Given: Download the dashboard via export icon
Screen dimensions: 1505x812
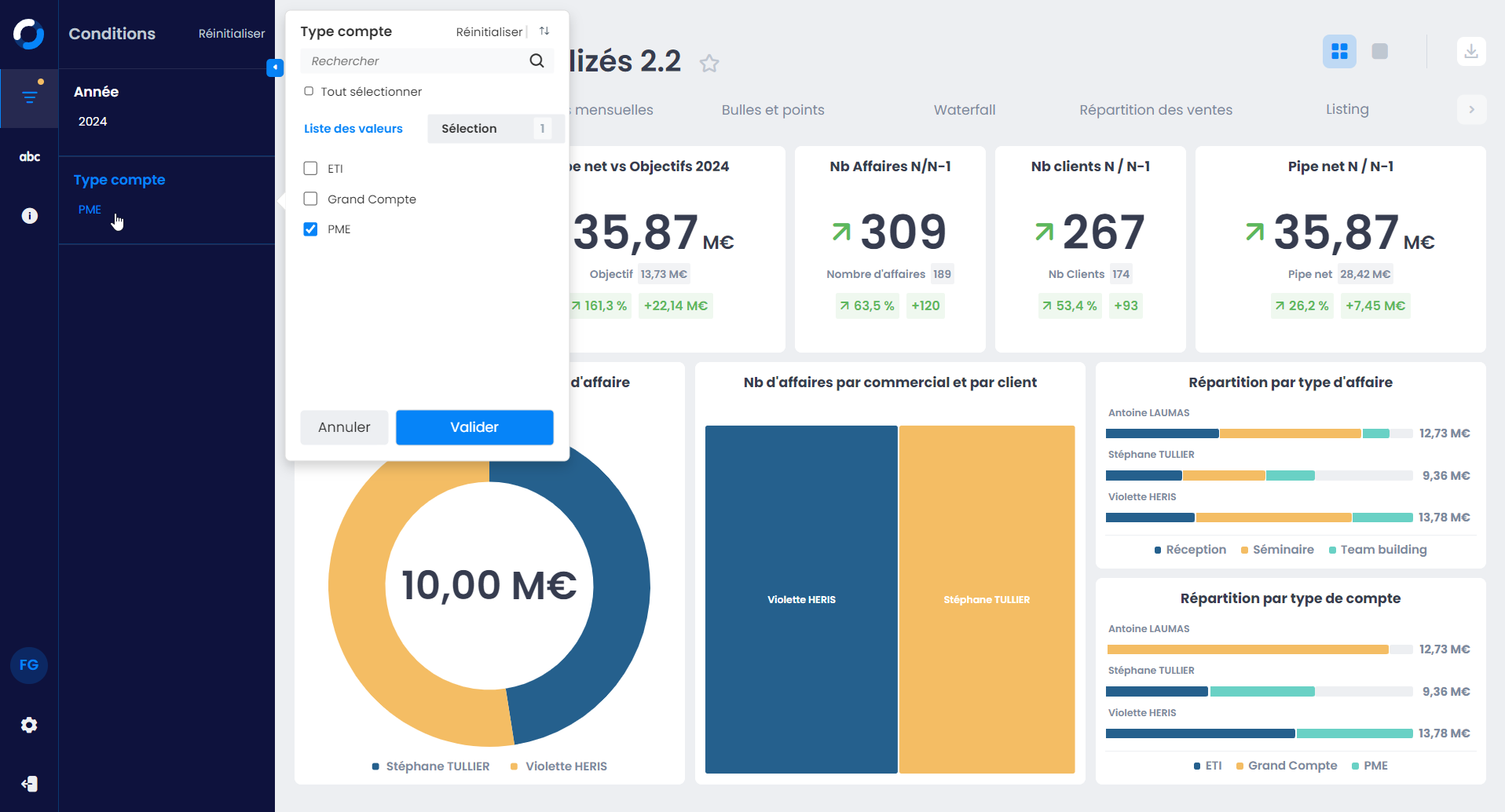Looking at the screenshot, I should click(1470, 52).
